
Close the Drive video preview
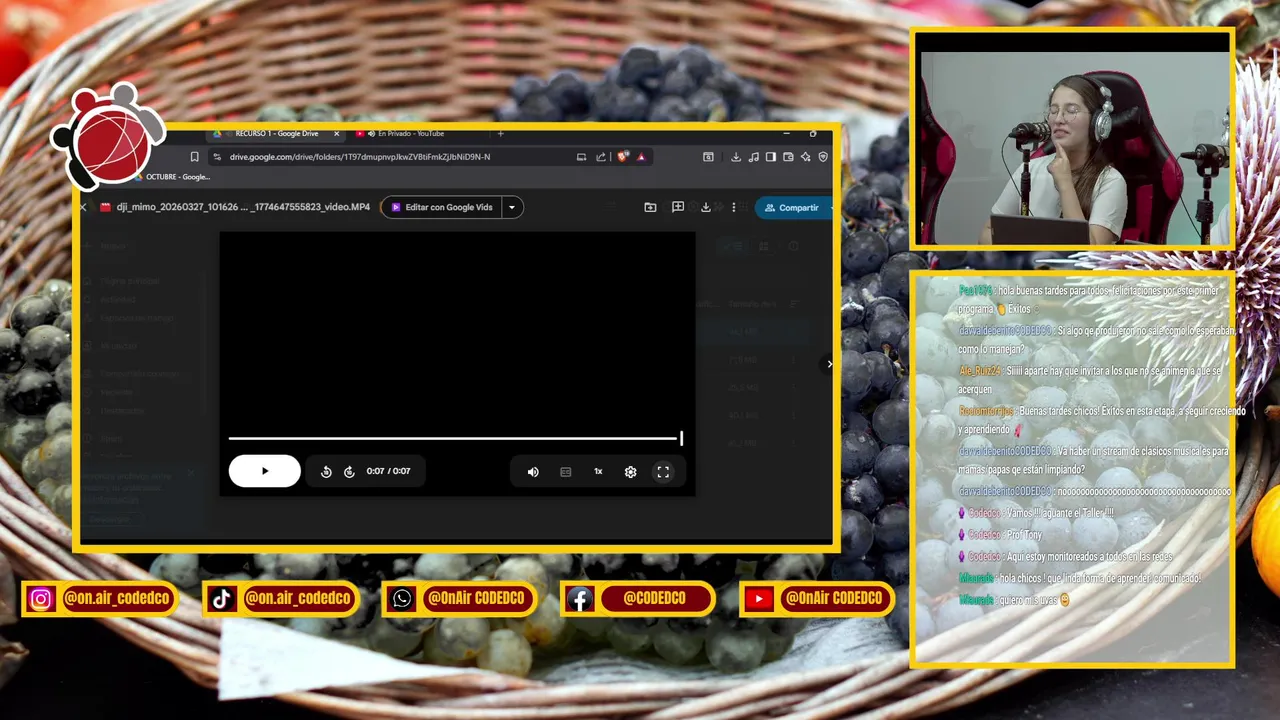pyautogui.click(x=83, y=207)
